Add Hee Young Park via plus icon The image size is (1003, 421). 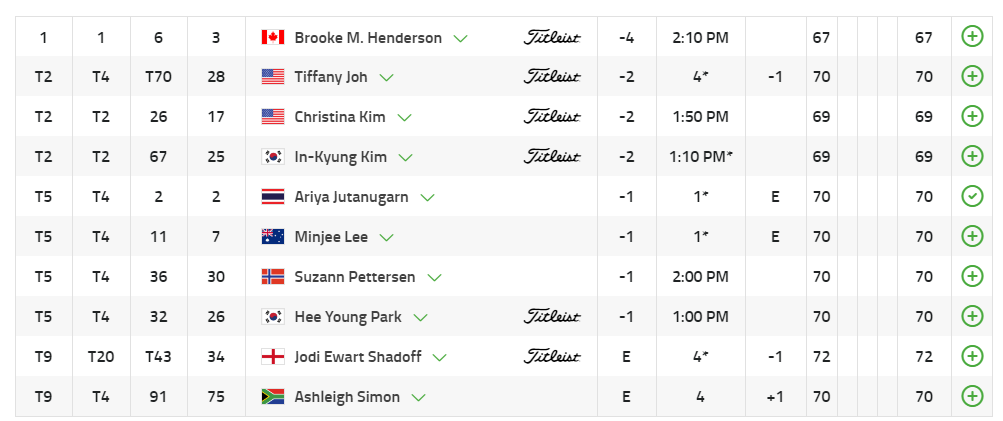(971, 316)
